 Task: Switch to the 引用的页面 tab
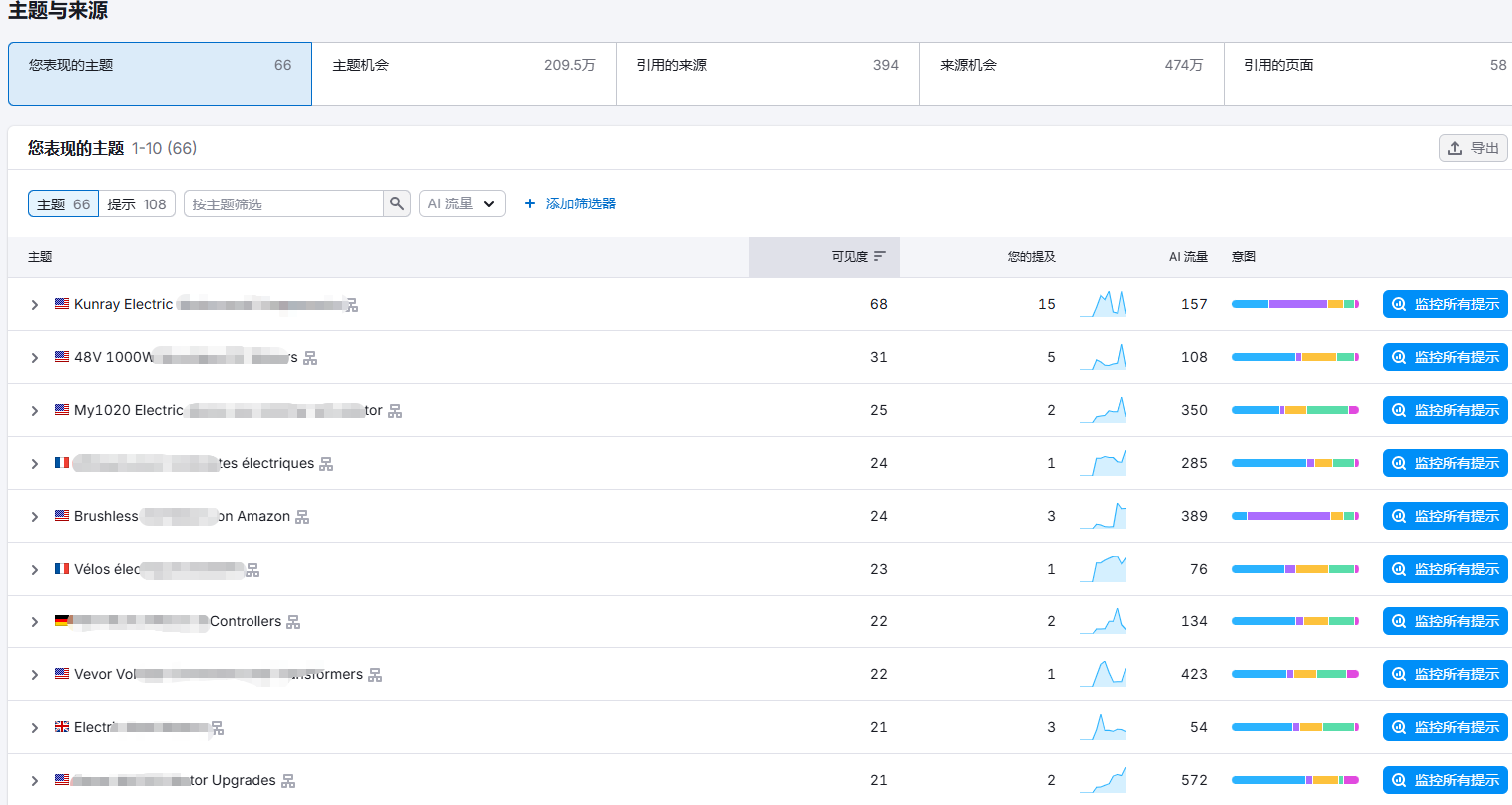click(1367, 74)
